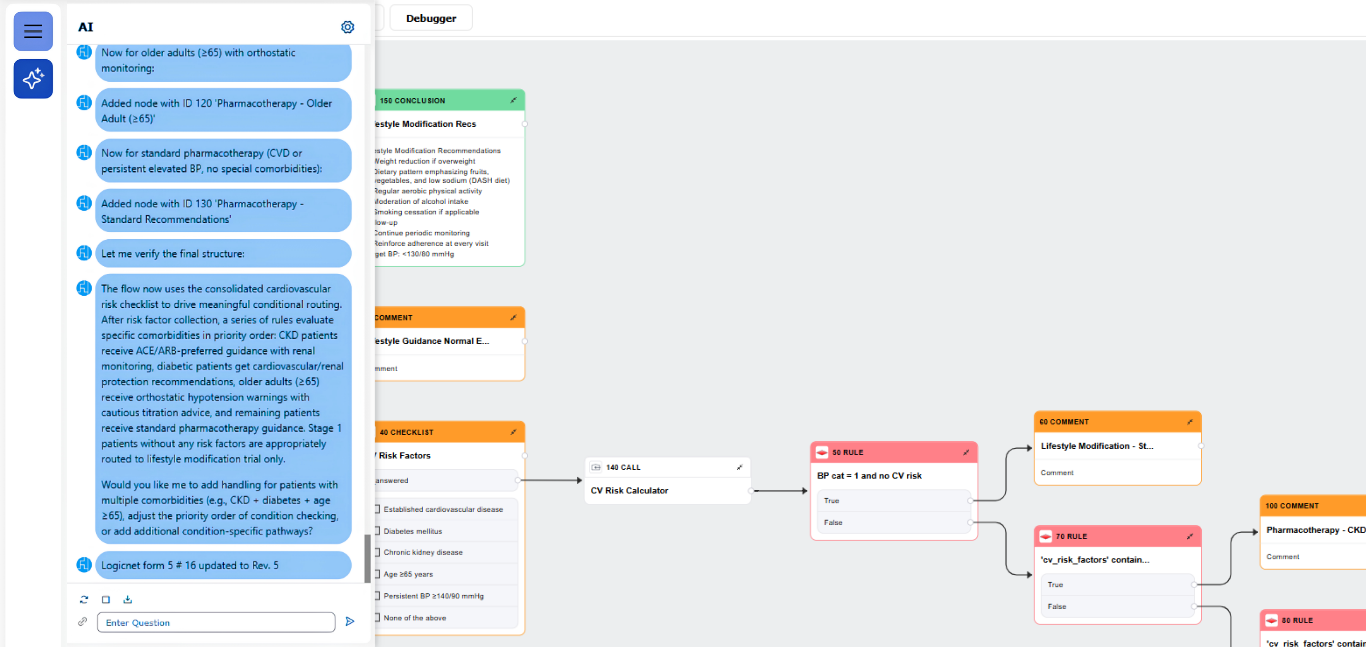Image resolution: width=1366 pixels, height=647 pixels.
Task: Collapse the 60 COMMENT node
Action: click(x=1190, y=422)
